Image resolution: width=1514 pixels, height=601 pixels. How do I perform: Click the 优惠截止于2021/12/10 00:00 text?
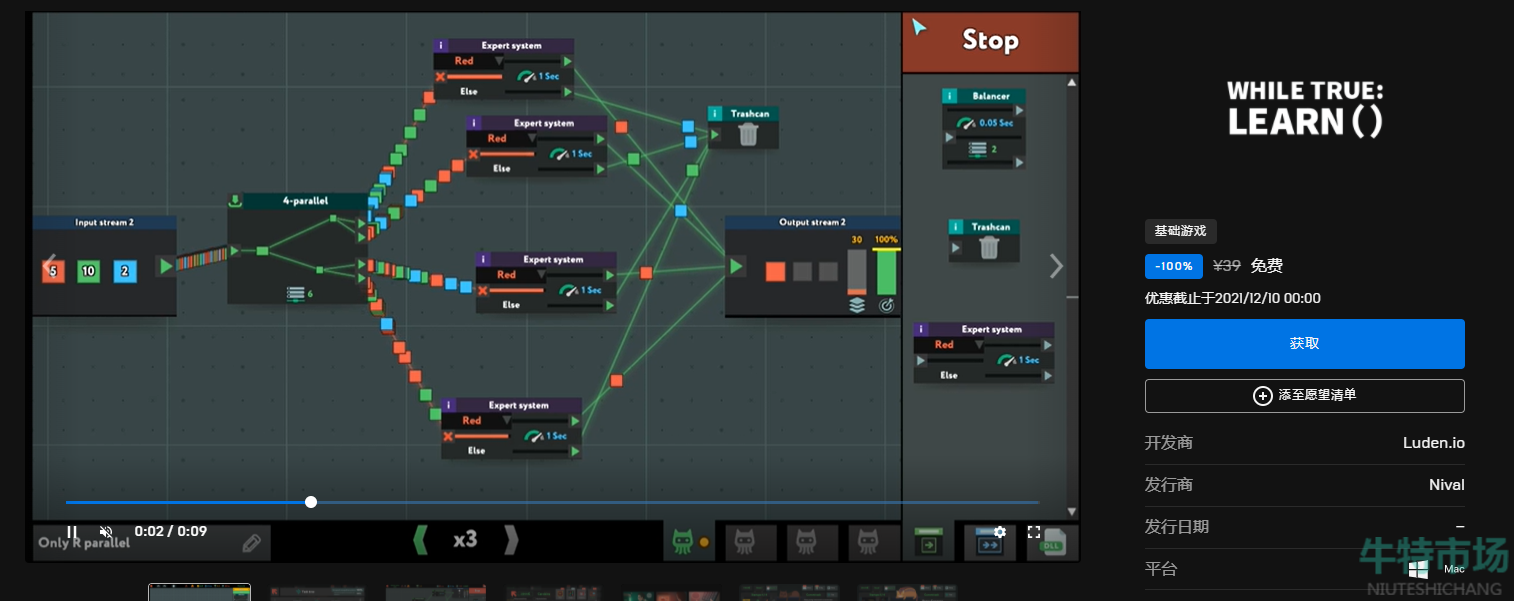1233,298
